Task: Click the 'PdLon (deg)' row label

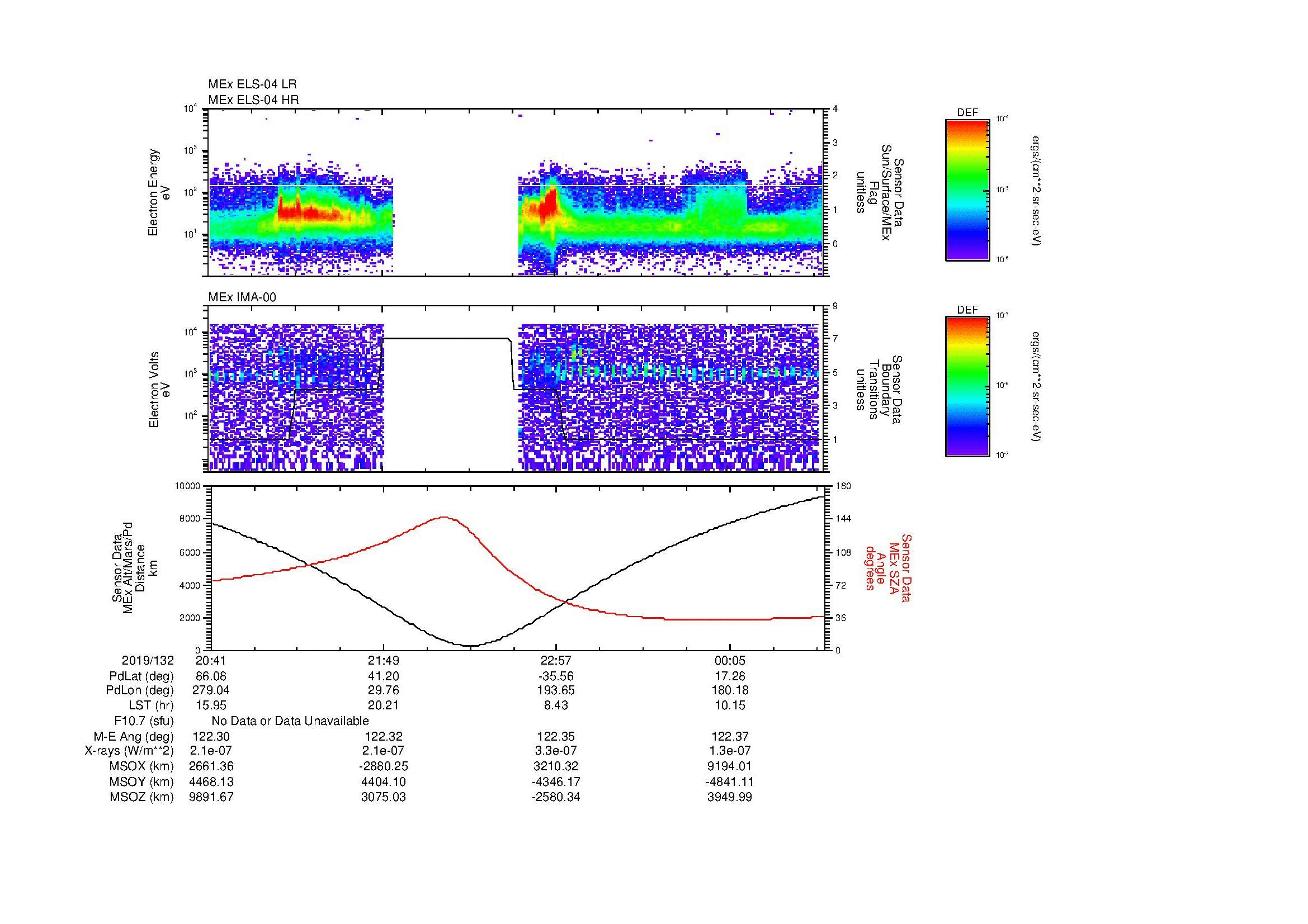Action: [x=140, y=690]
